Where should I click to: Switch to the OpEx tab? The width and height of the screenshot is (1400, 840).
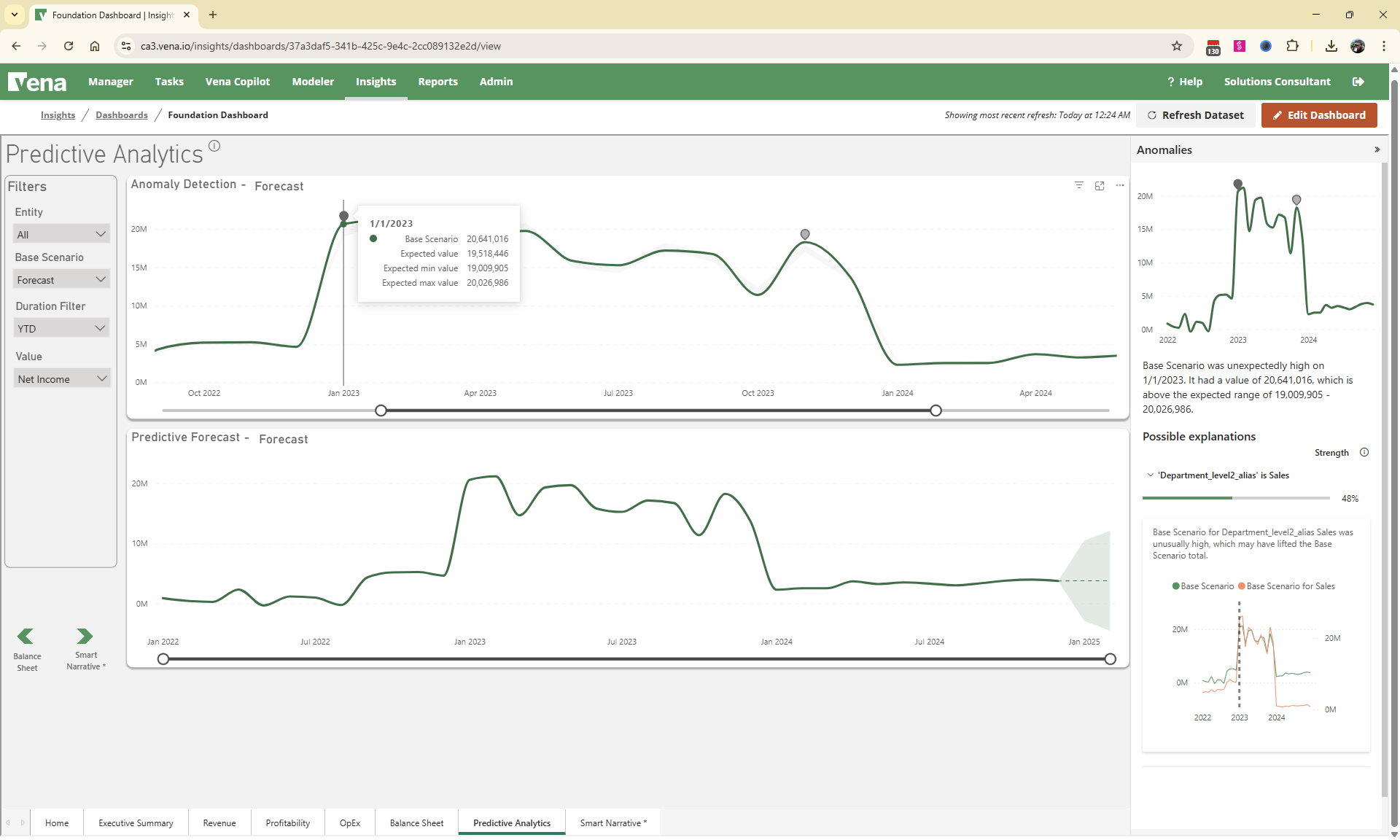coord(350,822)
